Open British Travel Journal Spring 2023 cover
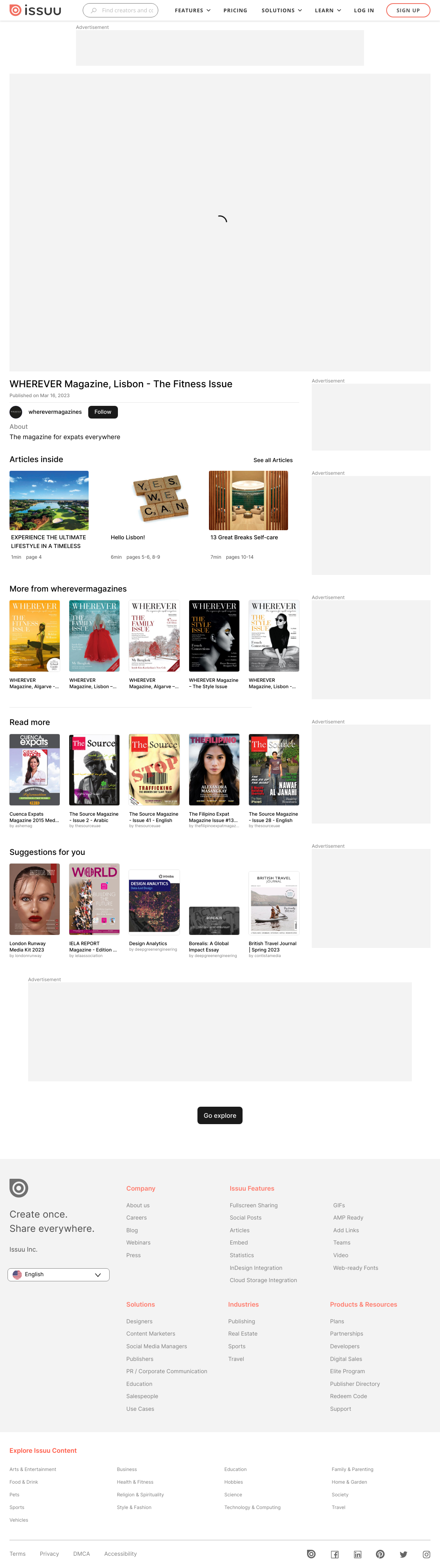This screenshot has width=440, height=1568. point(274,903)
